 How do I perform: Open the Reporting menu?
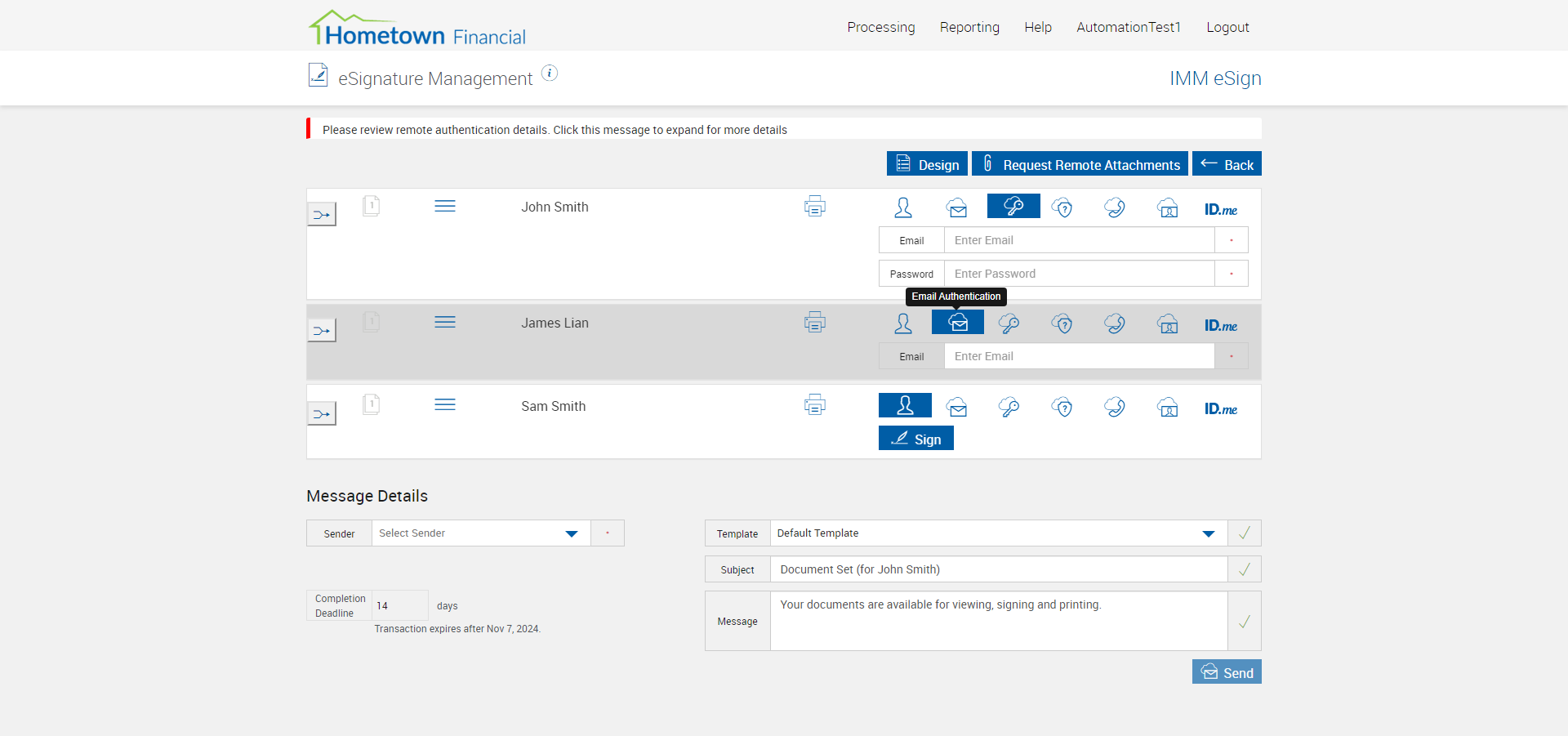tap(969, 27)
